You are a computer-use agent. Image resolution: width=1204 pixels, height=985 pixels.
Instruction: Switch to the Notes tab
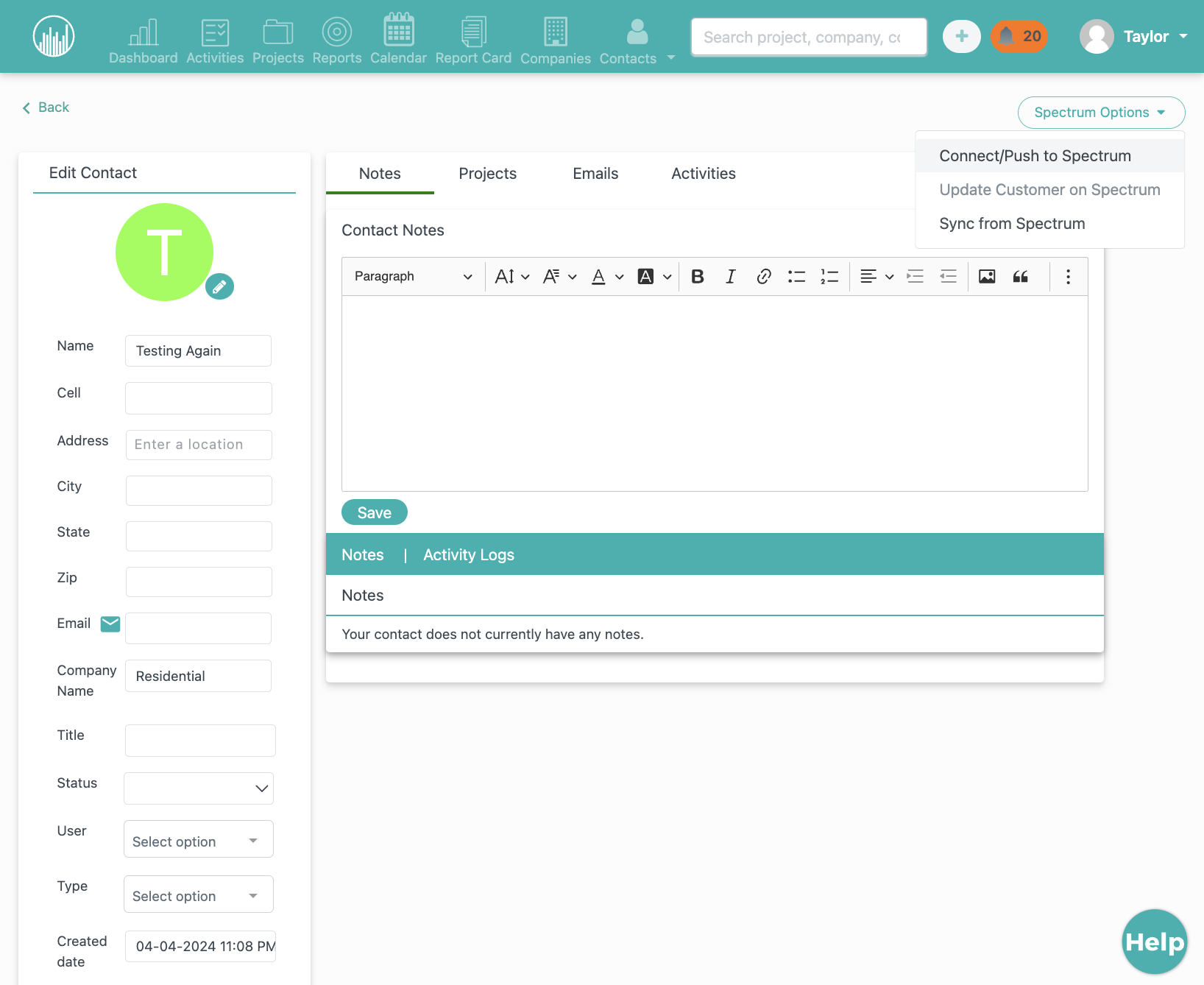(x=380, y=174)
